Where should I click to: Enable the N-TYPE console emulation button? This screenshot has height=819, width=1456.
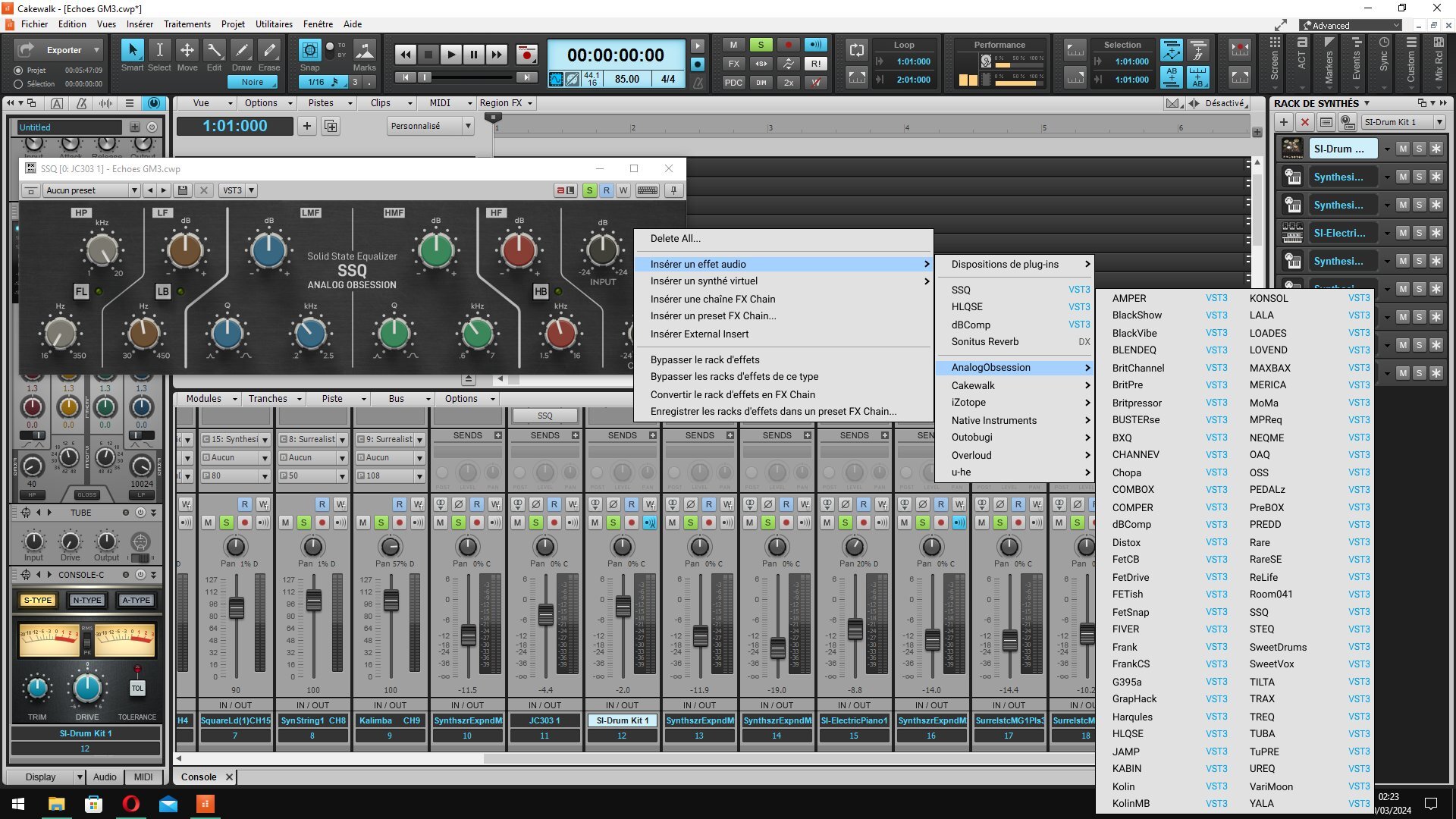[x=87, y=600]
